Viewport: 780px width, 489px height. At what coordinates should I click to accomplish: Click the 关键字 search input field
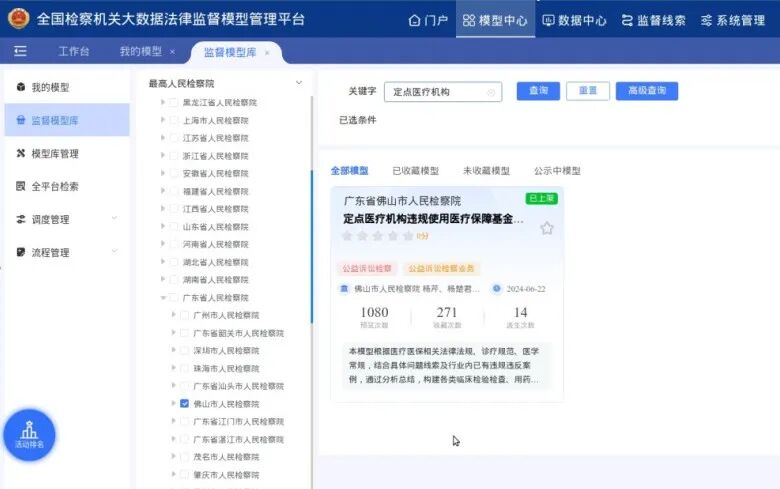click(x=443, y=92)
